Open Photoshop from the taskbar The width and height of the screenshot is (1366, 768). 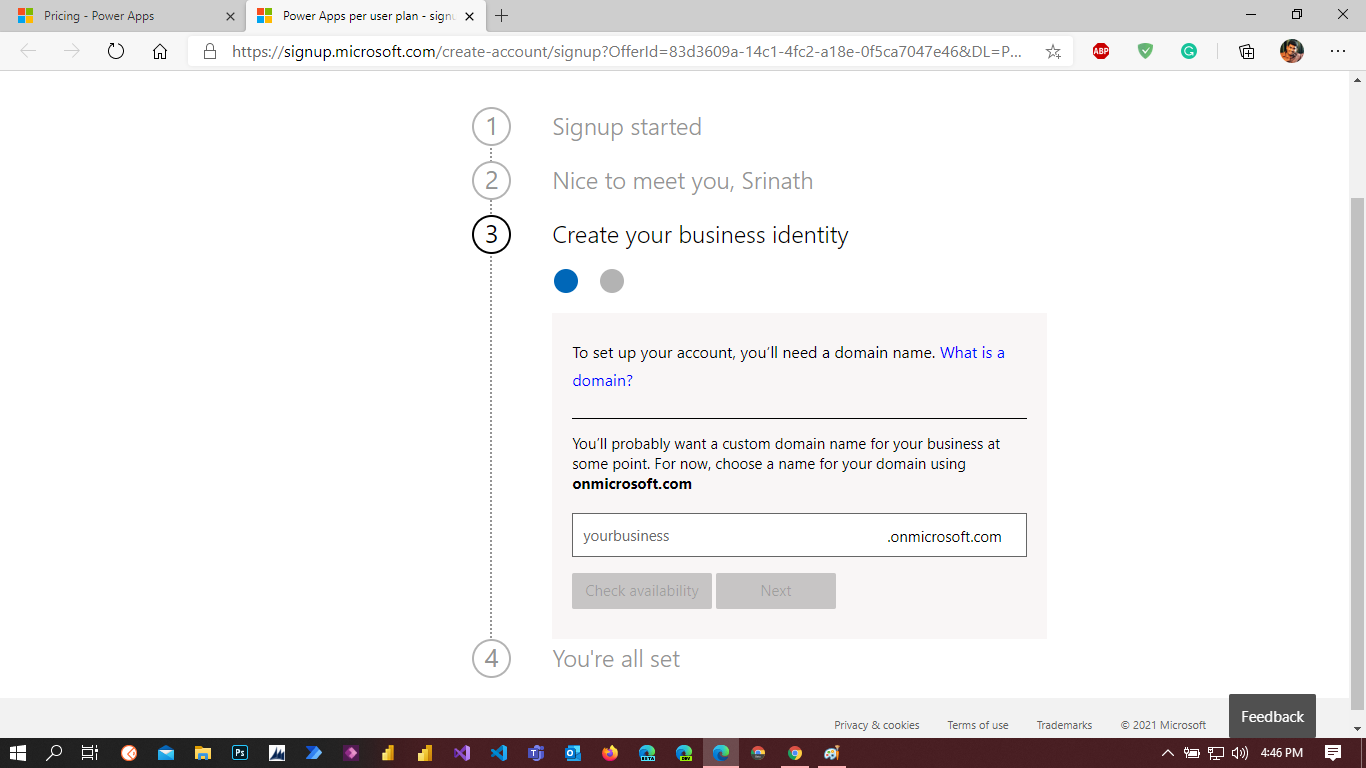tap(240, 753)
